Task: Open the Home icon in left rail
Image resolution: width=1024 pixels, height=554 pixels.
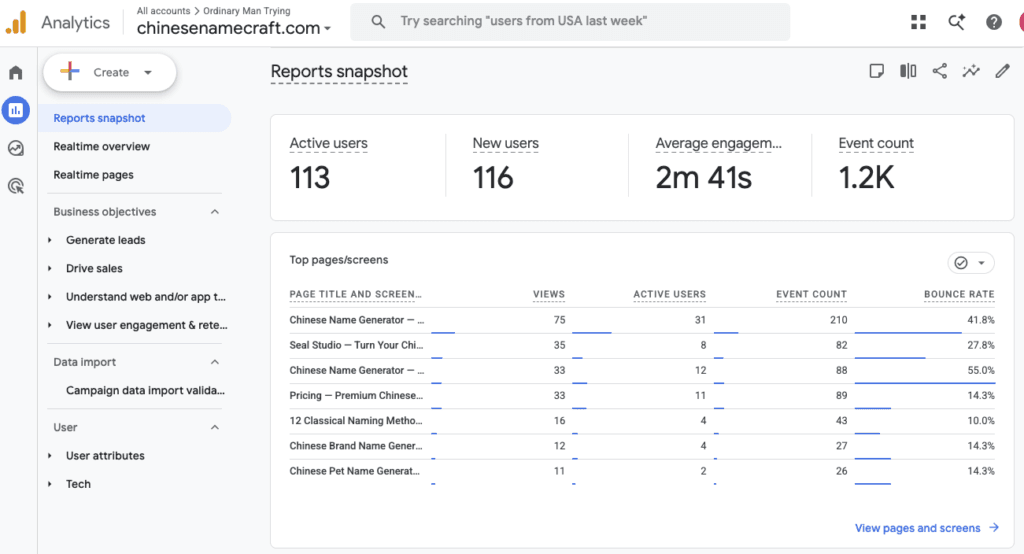Action: [16, 73]
